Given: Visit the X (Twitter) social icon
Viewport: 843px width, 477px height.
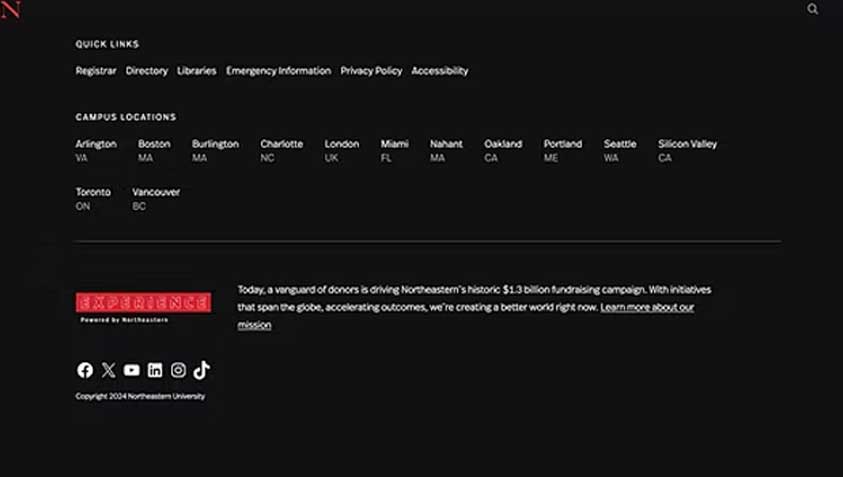Looking at the screenshot, I should (108, 370).
